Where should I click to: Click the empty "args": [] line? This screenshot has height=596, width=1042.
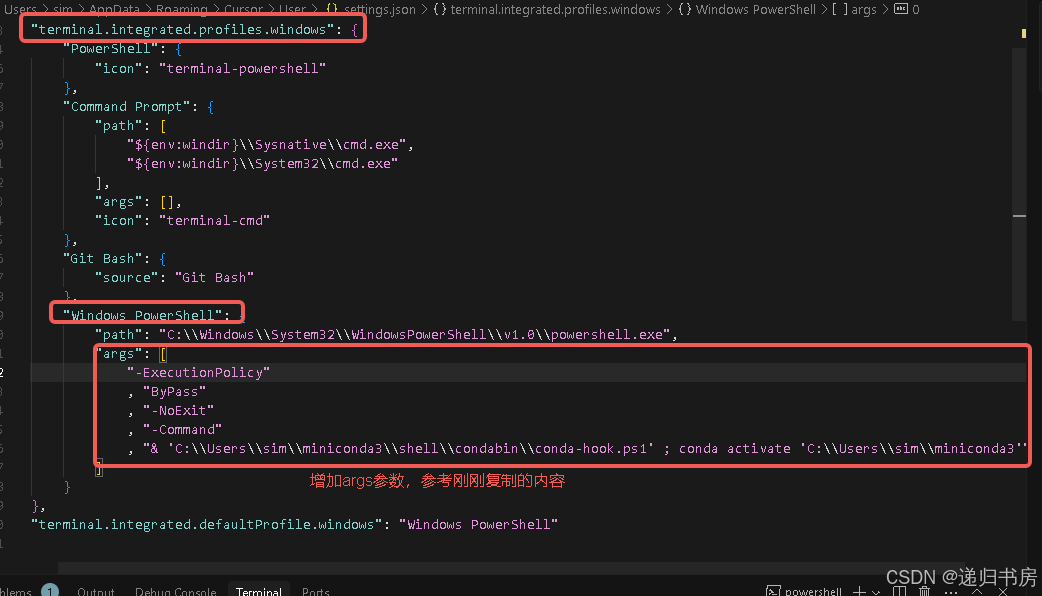click(x=138, y=201)
